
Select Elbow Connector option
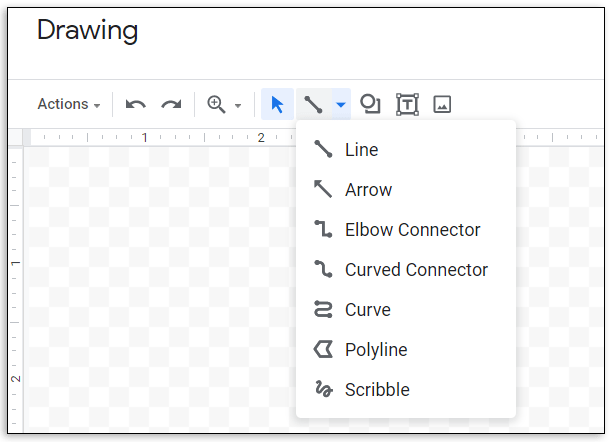coord(412,230)
